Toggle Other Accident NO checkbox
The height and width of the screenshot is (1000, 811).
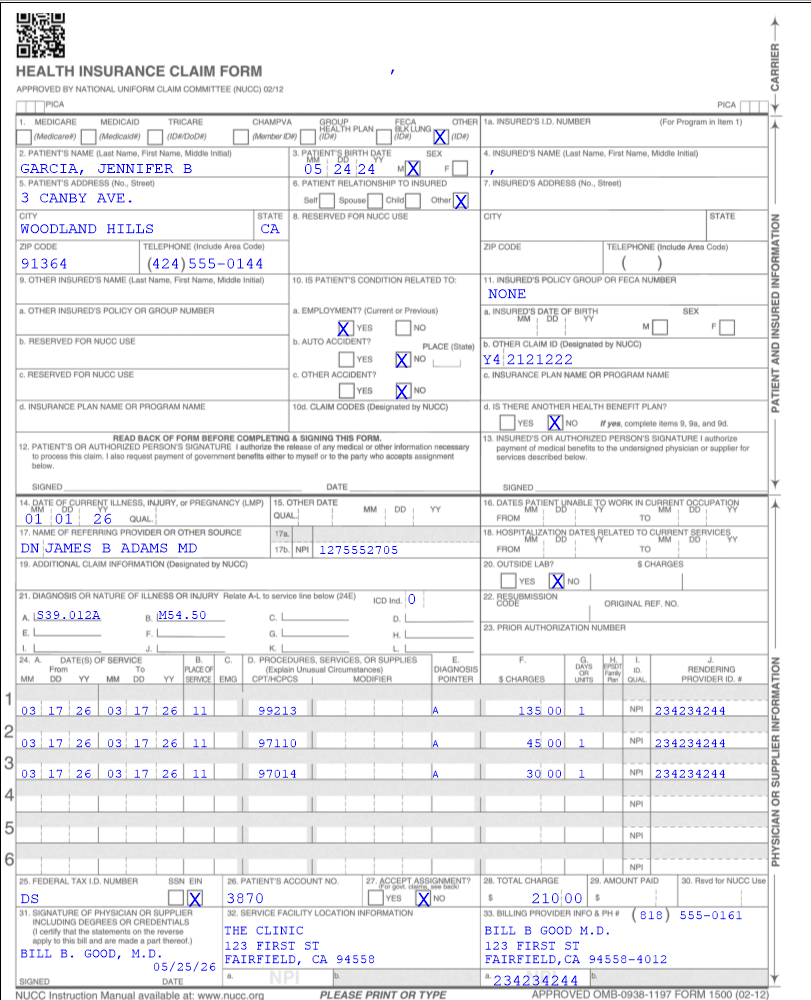pyautogui.click(x=403, y=391)
